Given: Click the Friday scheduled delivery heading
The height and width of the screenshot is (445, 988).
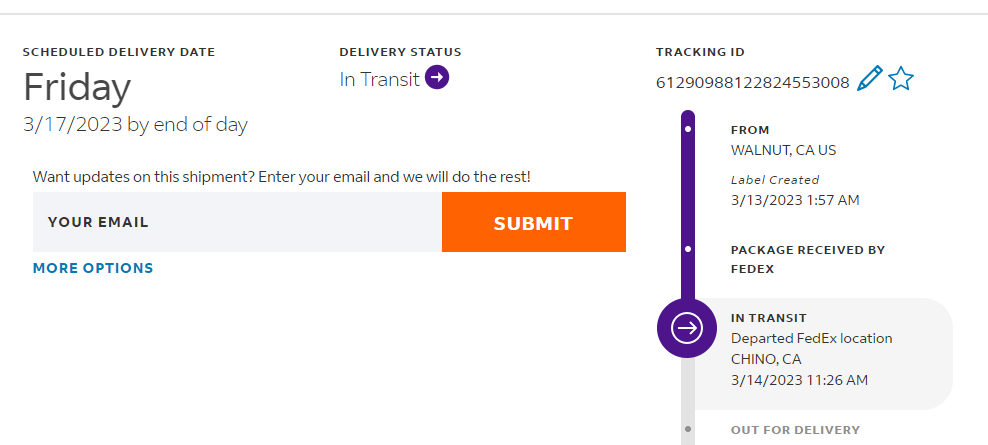Looking at the screenshot, I should tap(77, 89).
